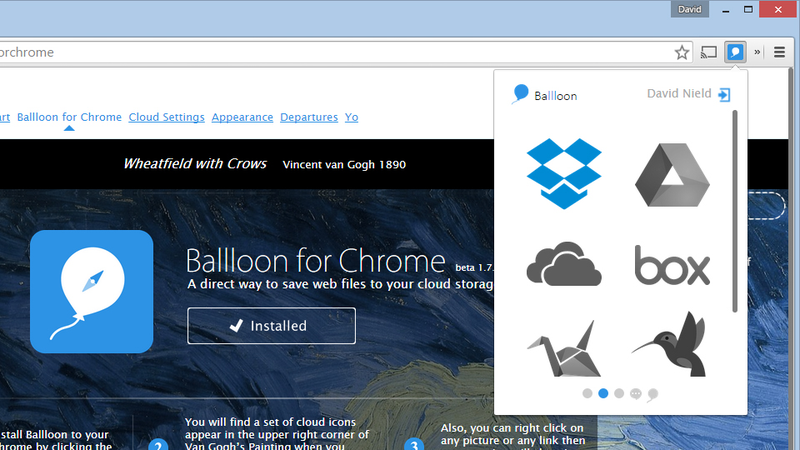This screenshot has width=800, height=450.
Task: Sign out using the arrow beside David Nield
Action: click(724, 94)
